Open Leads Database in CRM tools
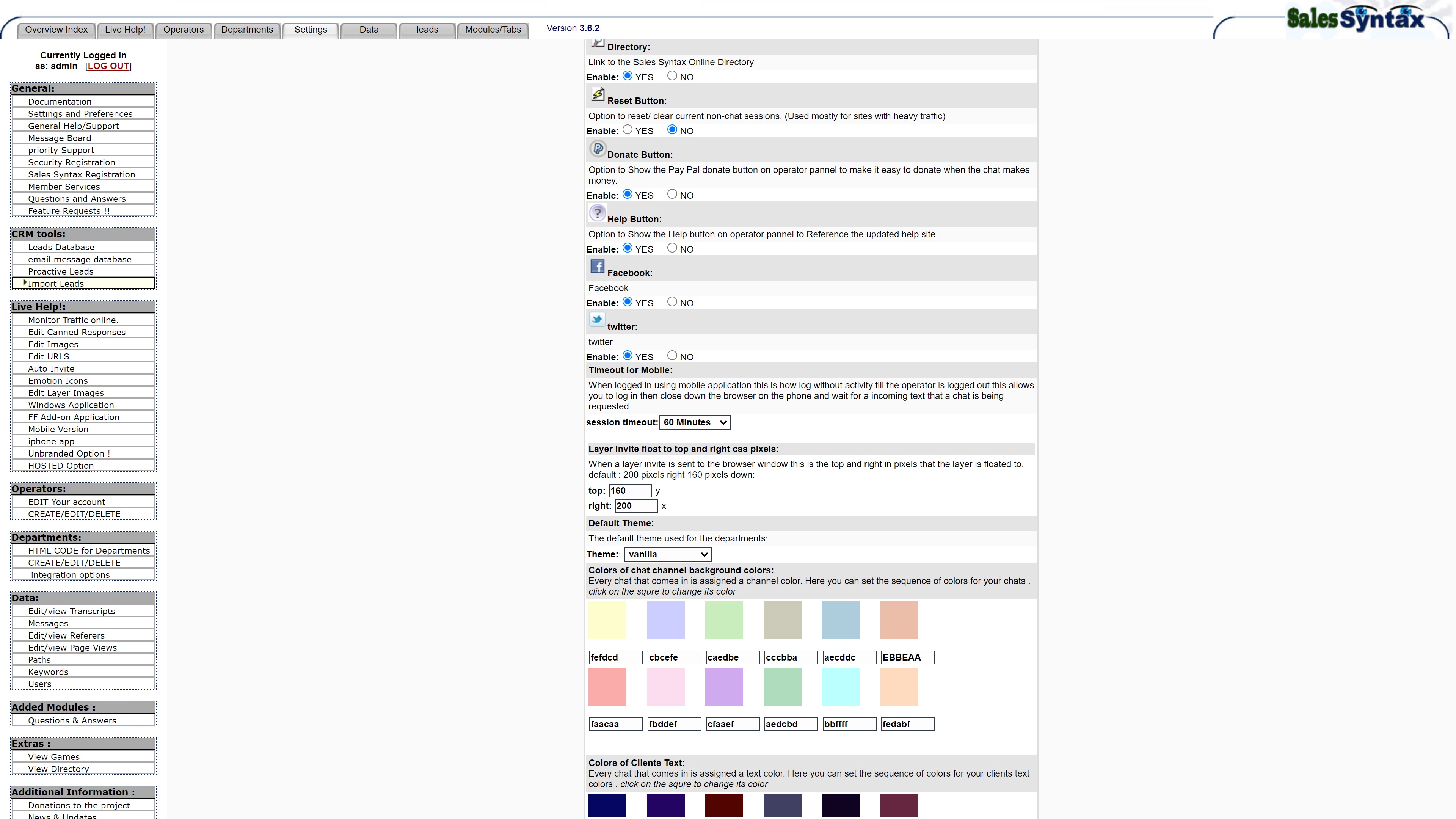This screenshot has height=819, width=1456. tap(84, 248)
